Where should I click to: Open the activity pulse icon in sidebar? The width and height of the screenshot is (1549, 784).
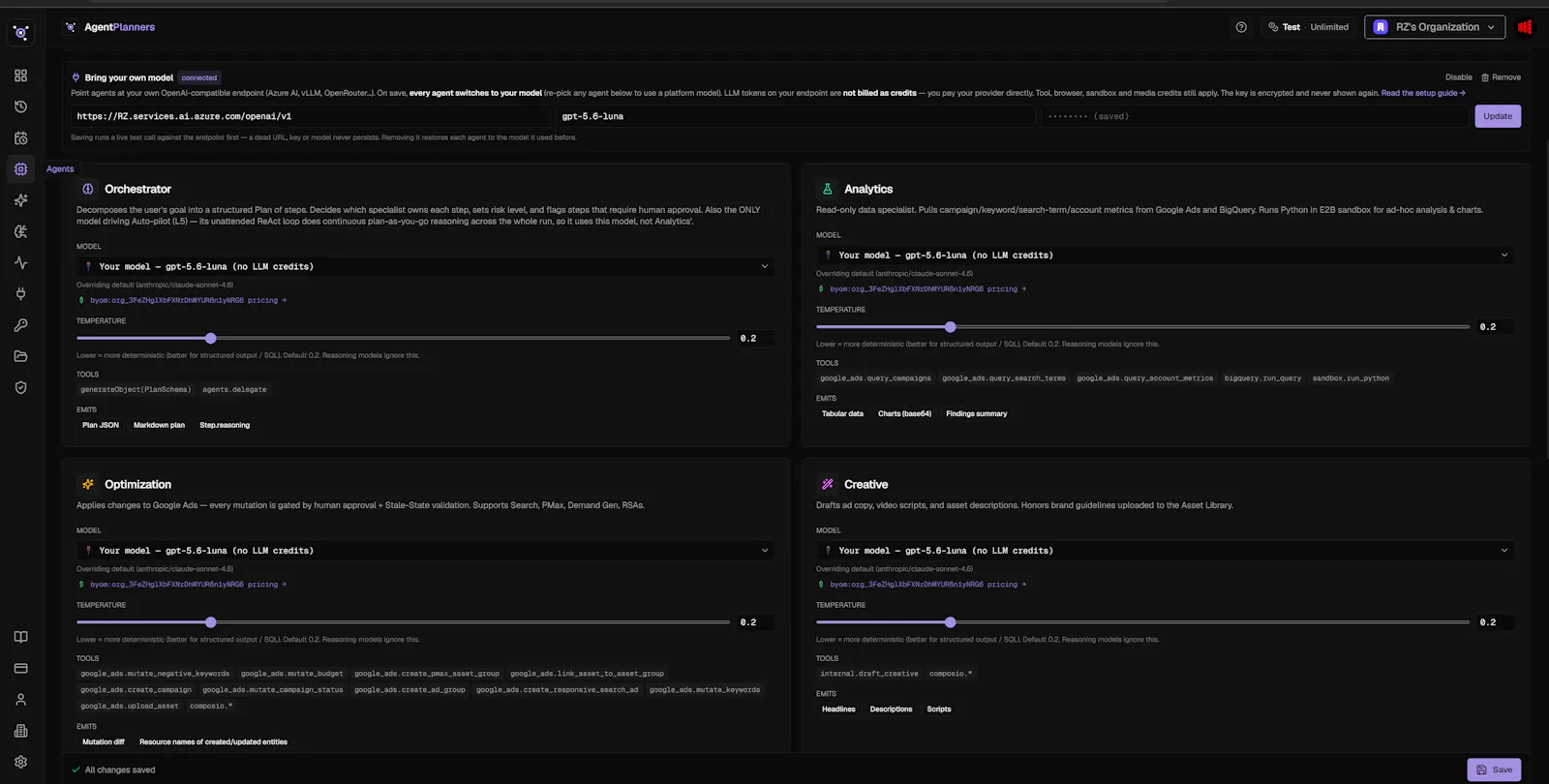[20, 262]
